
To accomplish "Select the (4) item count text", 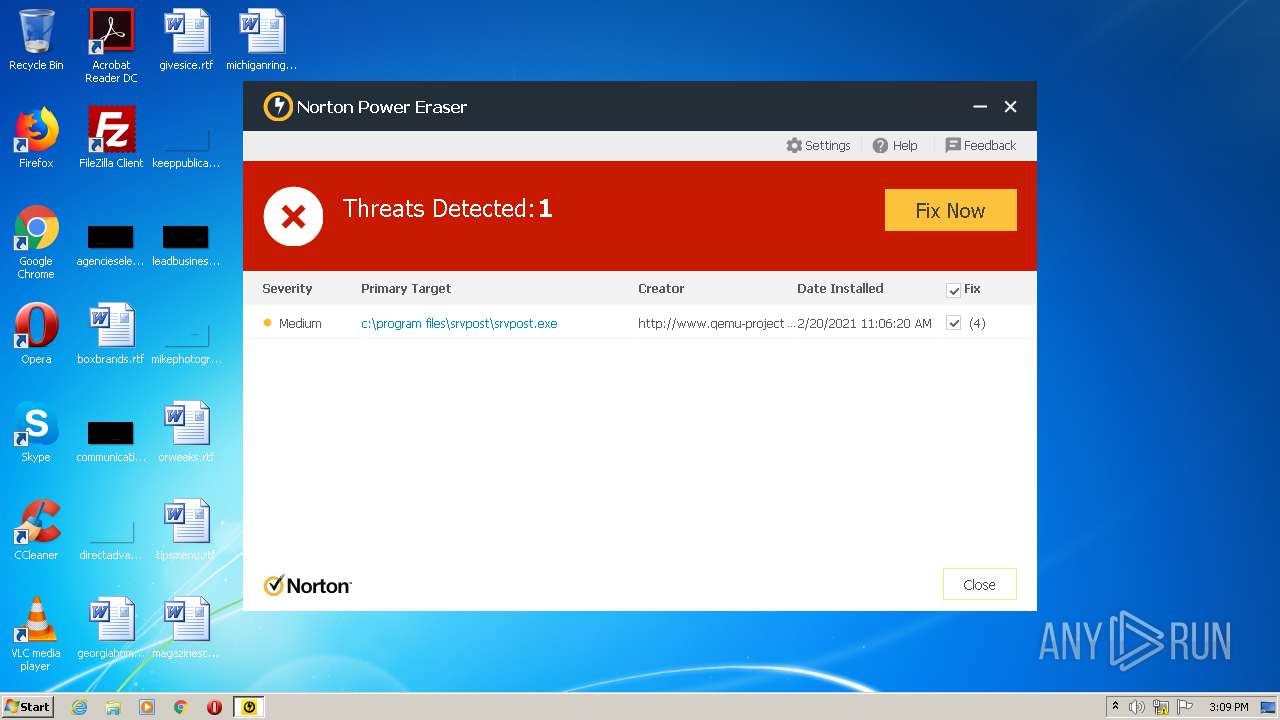I will click(x=977, y=323).
